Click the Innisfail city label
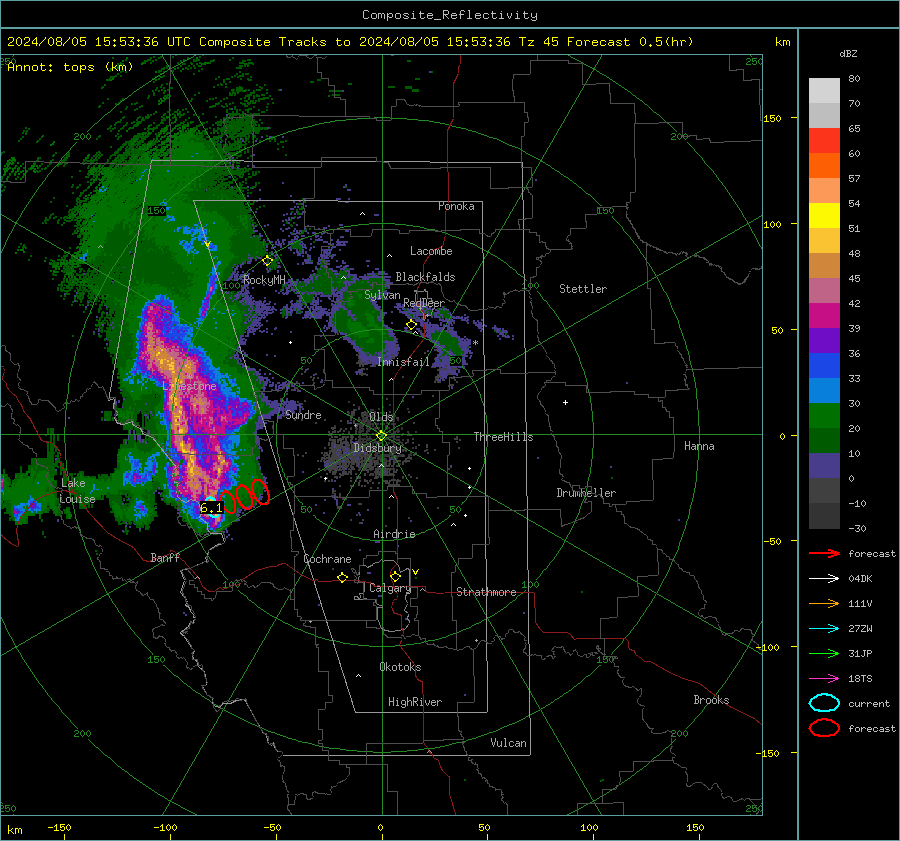The image size is (900, 841). tap(403, 362)
